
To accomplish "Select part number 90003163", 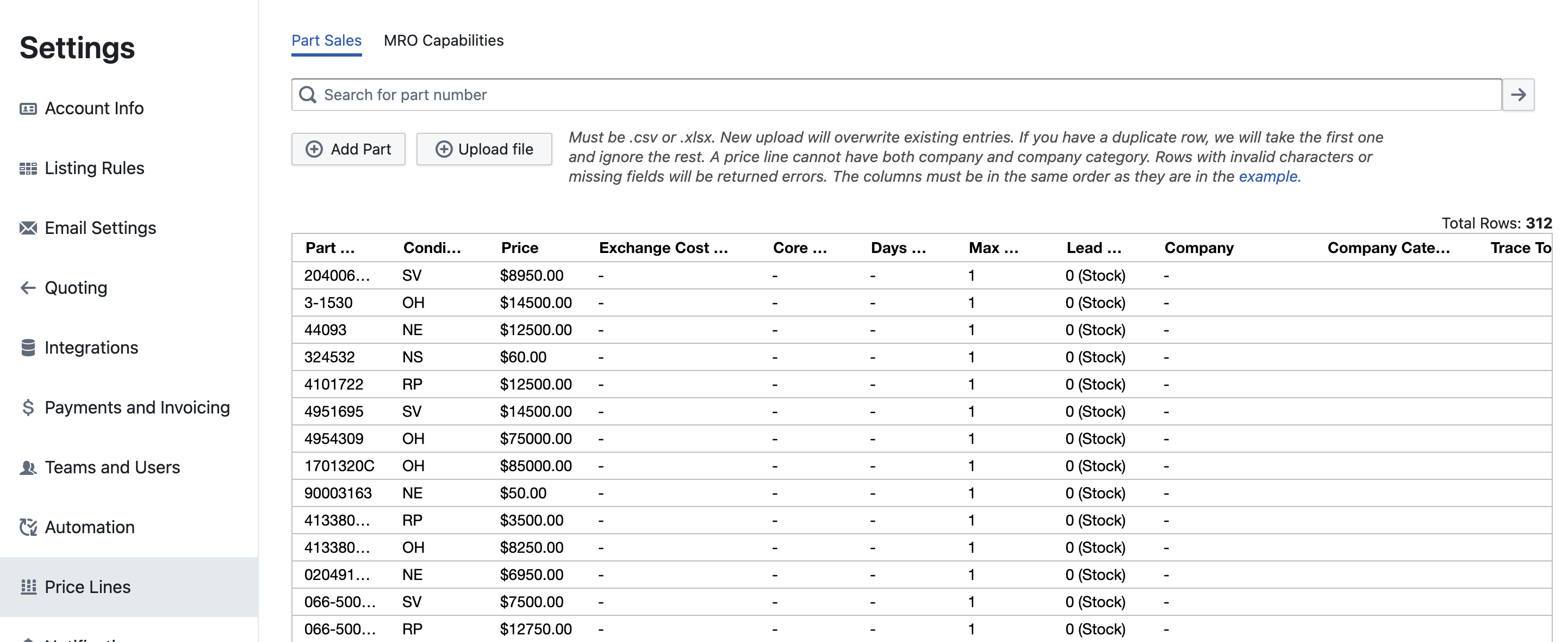I will tap(338, 493).
